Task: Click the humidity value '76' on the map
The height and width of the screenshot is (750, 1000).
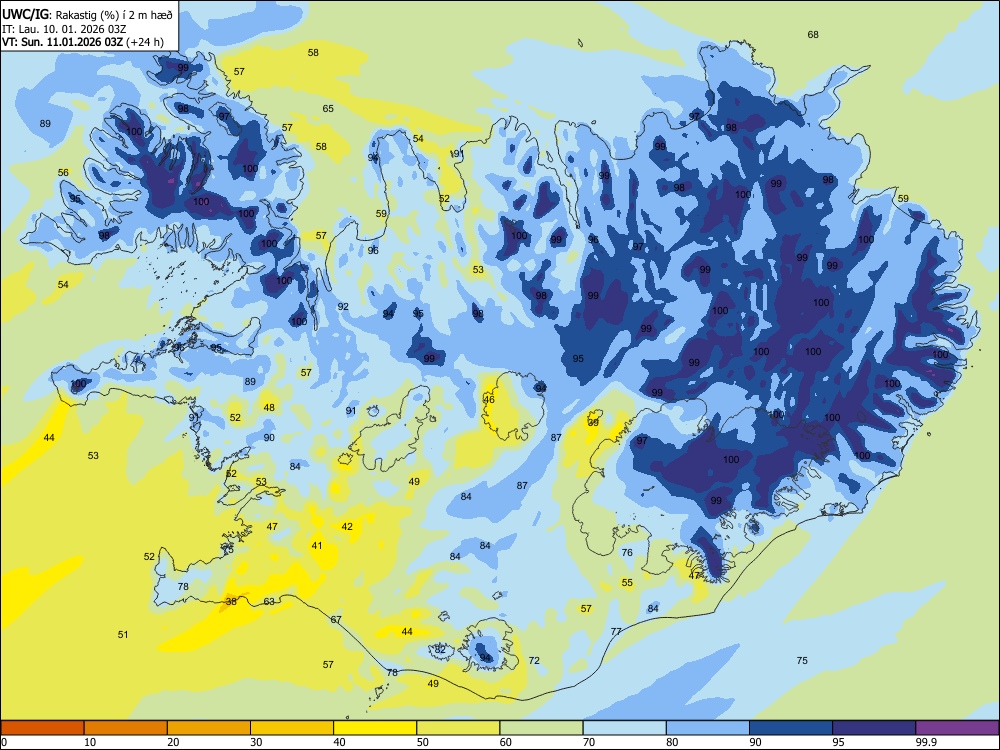Action: (x=627, y=552)
